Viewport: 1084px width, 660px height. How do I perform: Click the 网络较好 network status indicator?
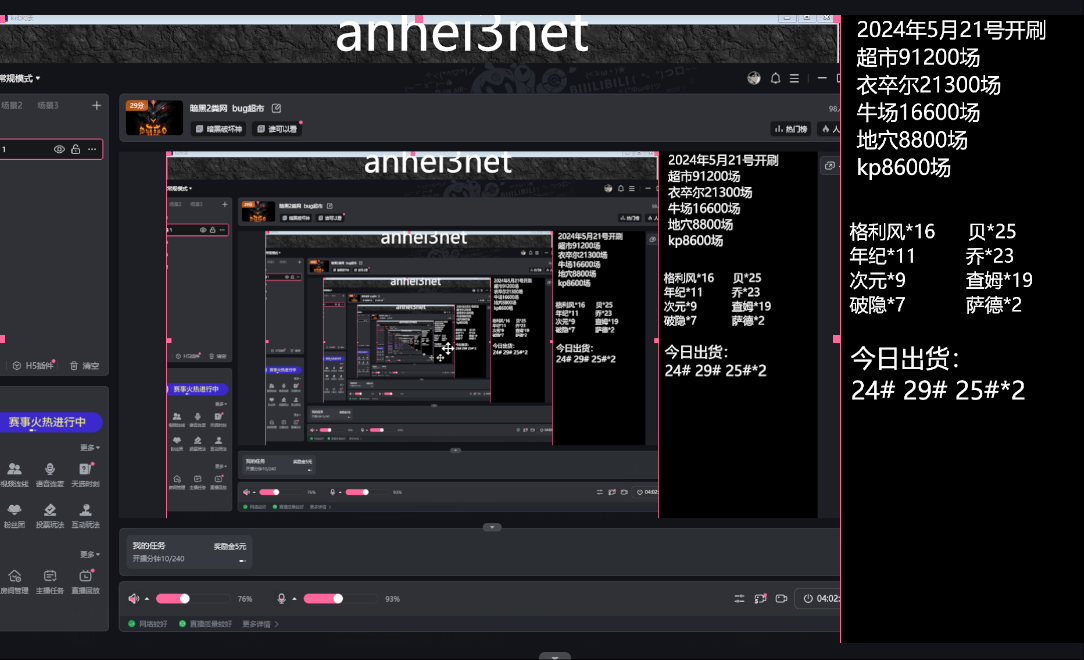click(x=148, y=624)
